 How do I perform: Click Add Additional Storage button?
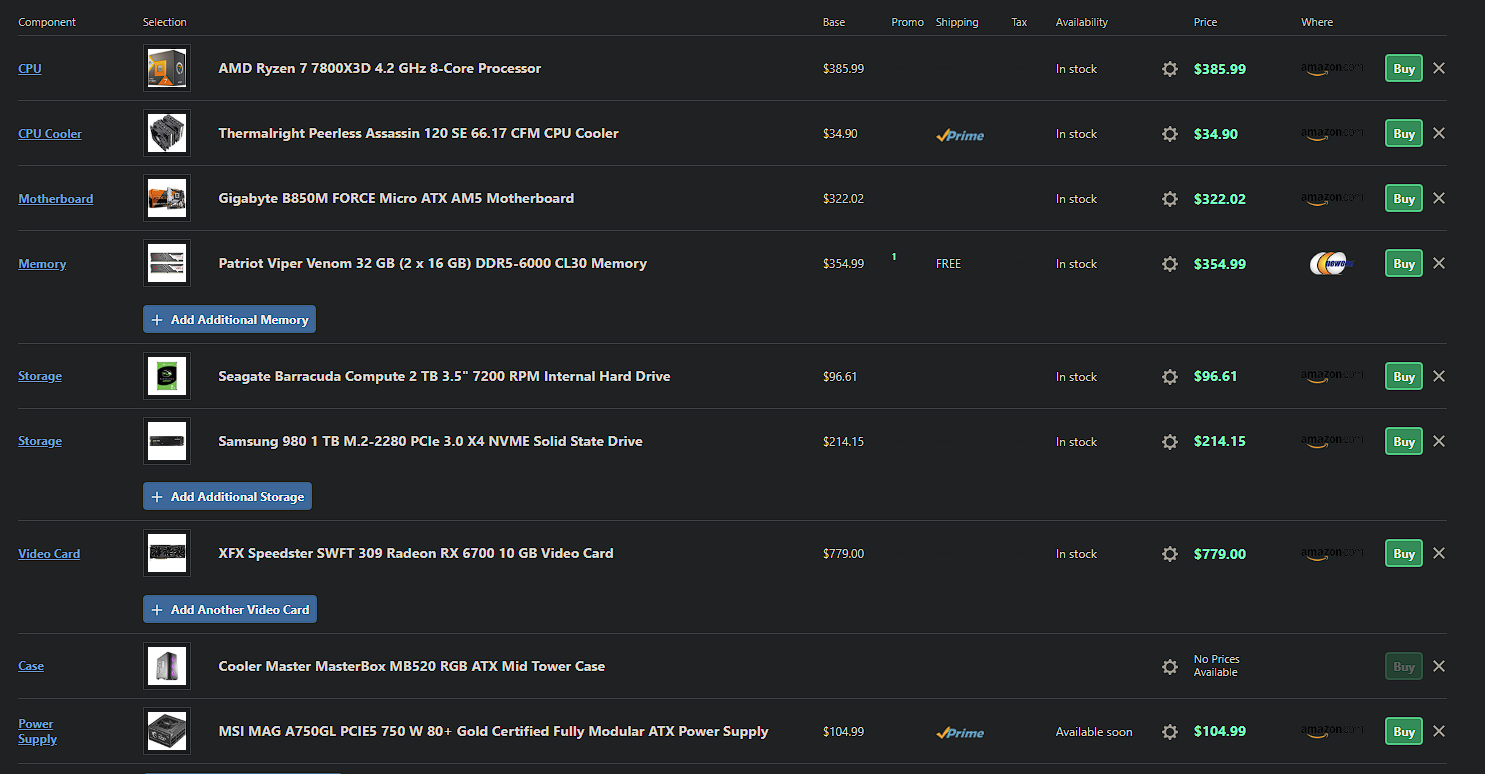(228, 497)
